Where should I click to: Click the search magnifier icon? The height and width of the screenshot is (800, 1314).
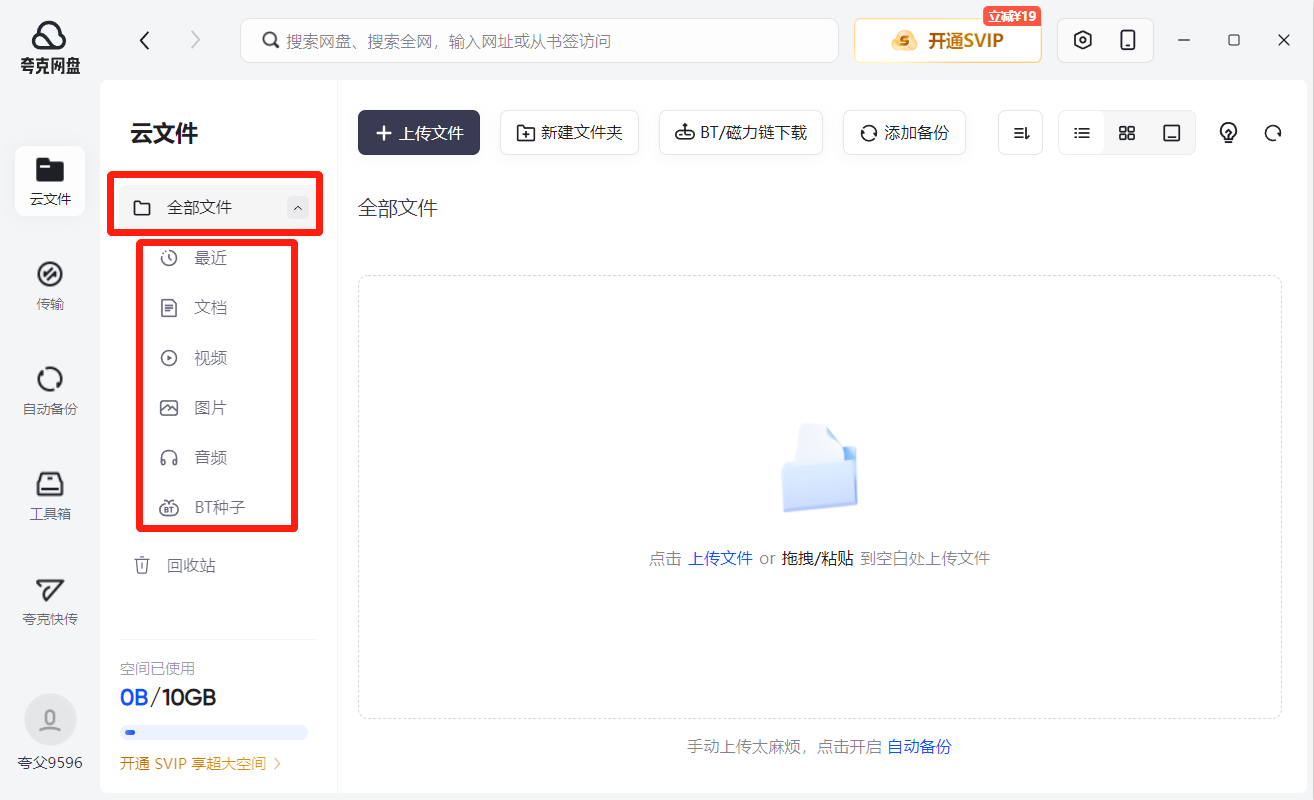(270, 41)
